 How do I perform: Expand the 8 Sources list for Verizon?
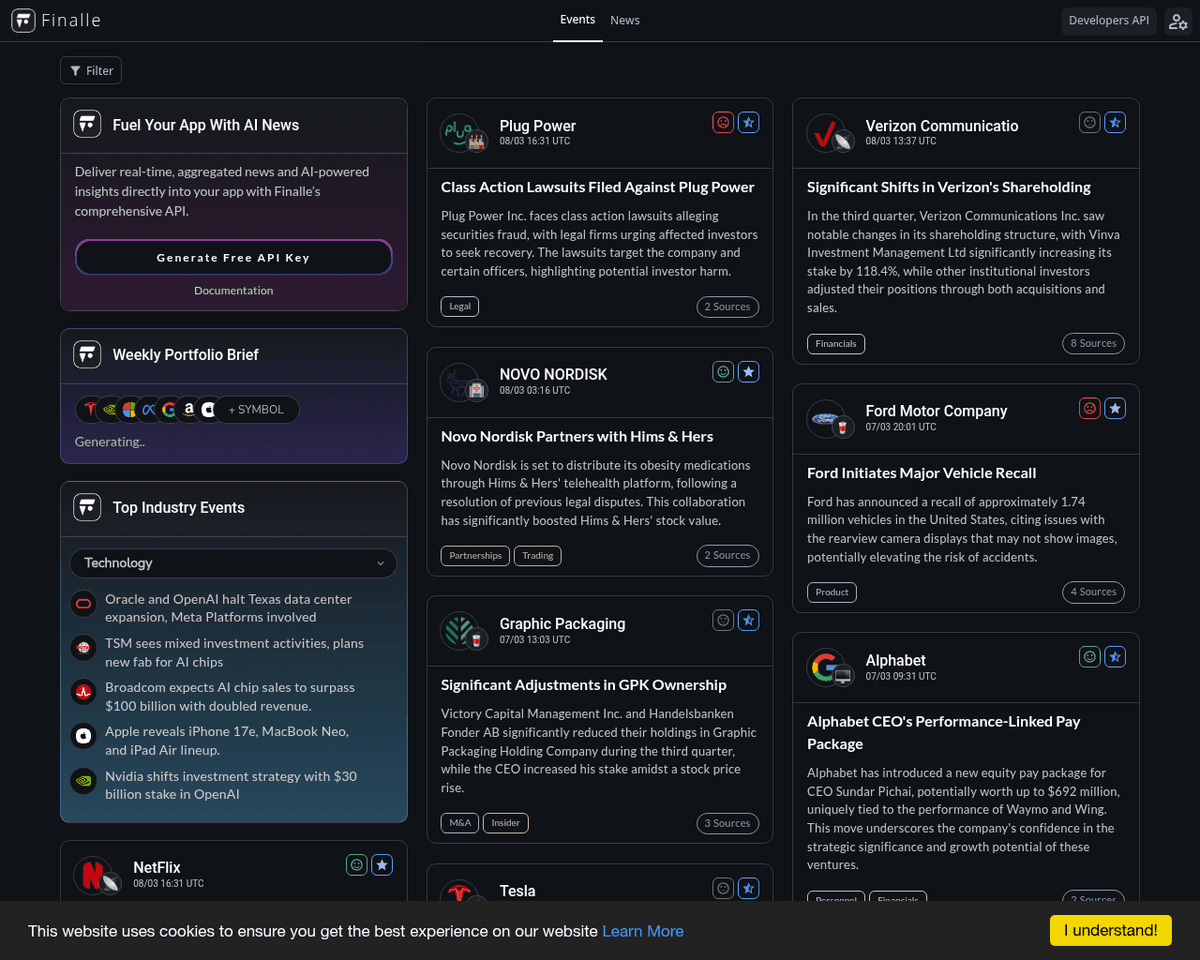point(1093,343)
